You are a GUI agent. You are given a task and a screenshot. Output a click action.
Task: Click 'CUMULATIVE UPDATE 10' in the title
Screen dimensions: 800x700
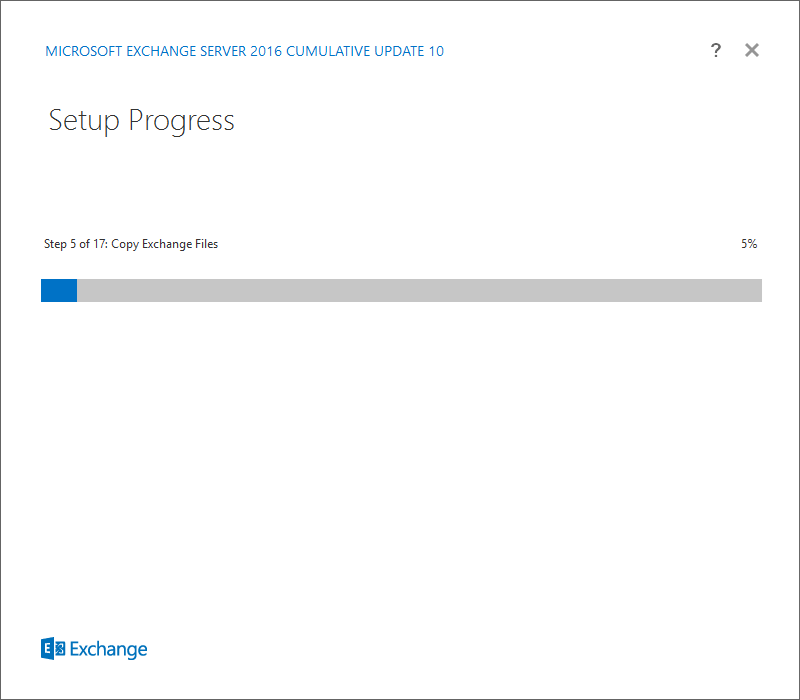(x=365, y=51)
